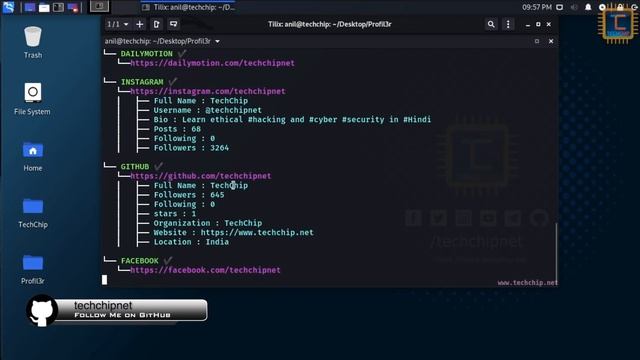Open the Kali applications menu
The width and height of the screenshot is (640, 360).
click(x=8, y=7)
